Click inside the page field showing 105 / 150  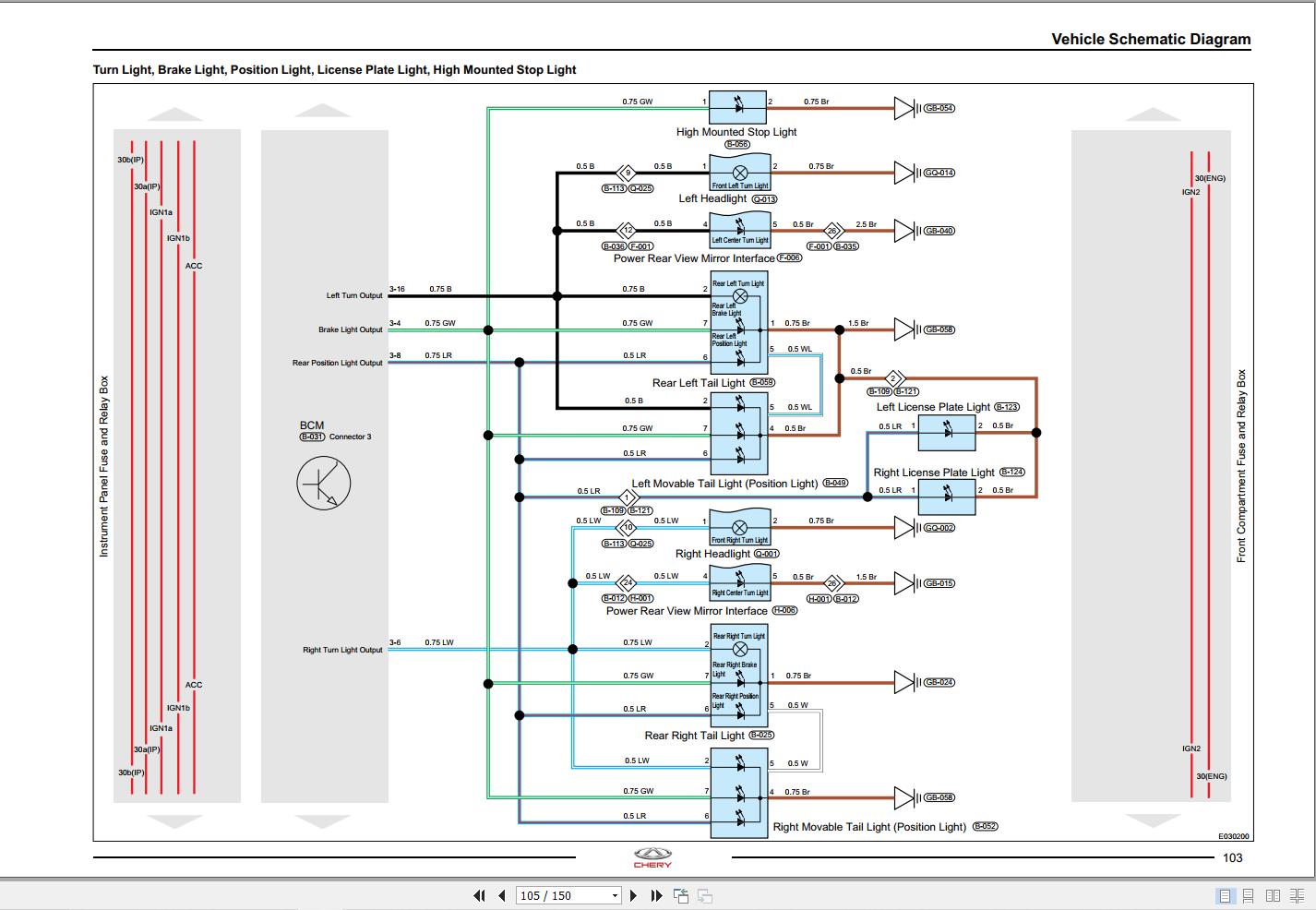pyautogui.click(x=554, y=895)
